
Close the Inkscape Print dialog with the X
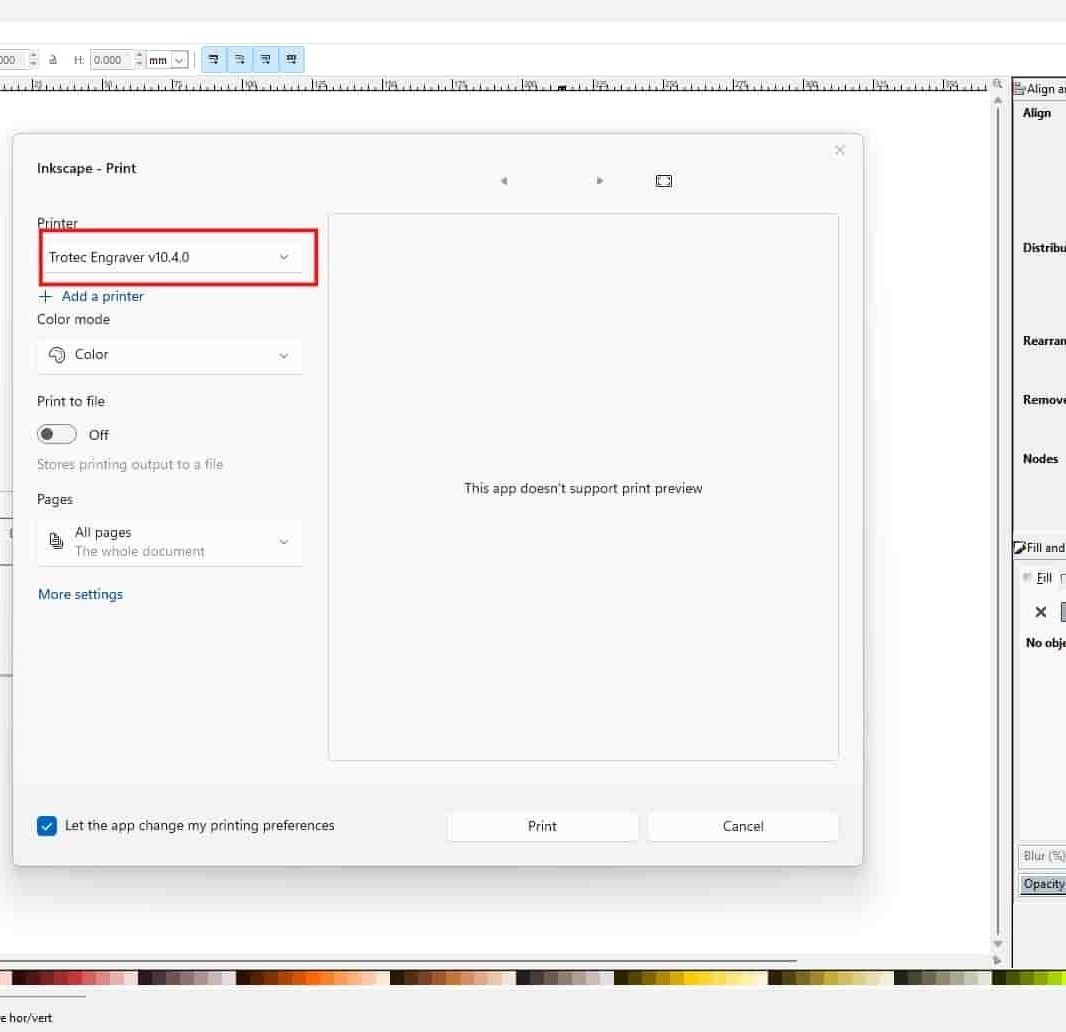click(840, 150)
